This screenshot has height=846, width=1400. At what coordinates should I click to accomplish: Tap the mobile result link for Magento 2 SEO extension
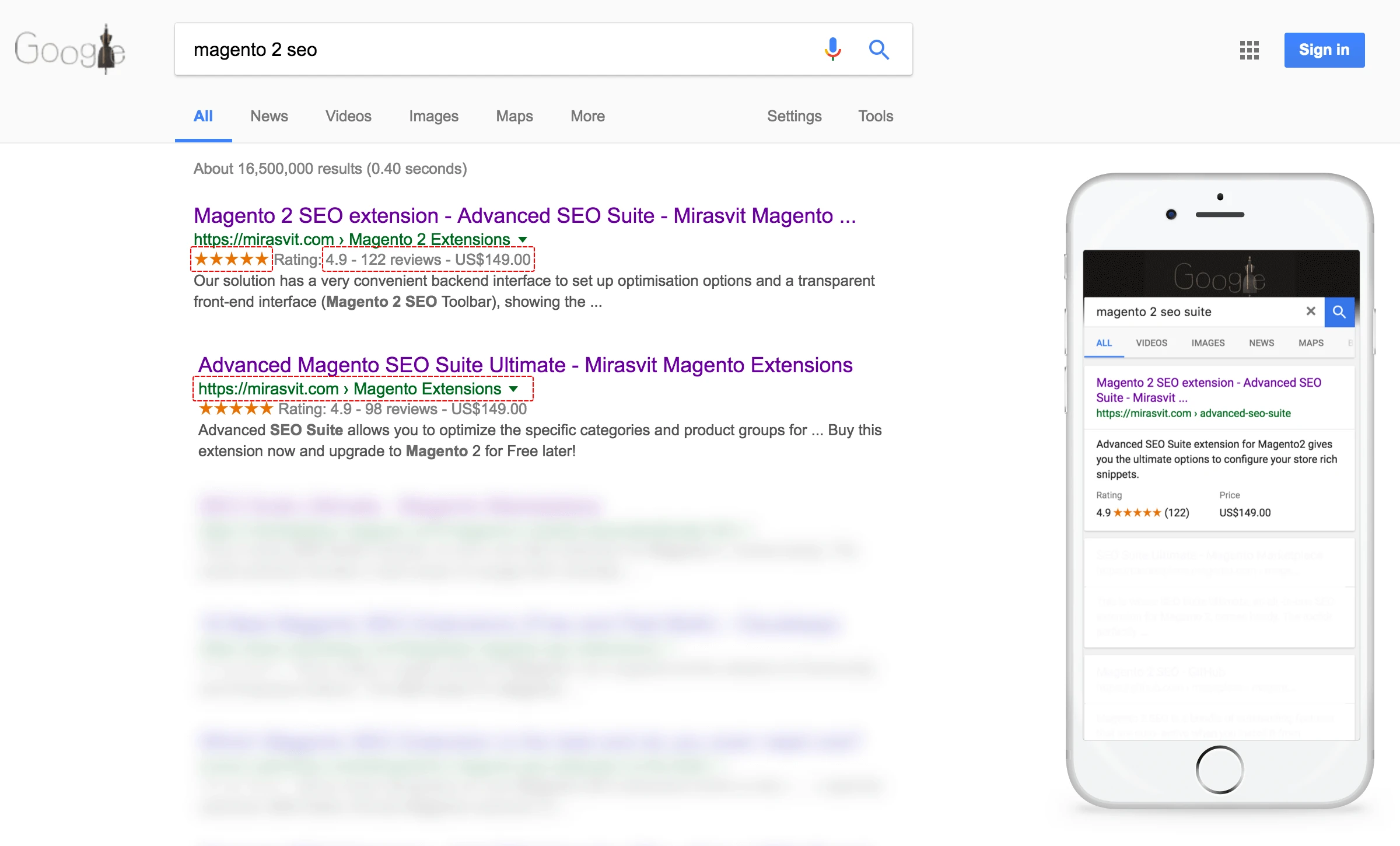[1209, 390]
